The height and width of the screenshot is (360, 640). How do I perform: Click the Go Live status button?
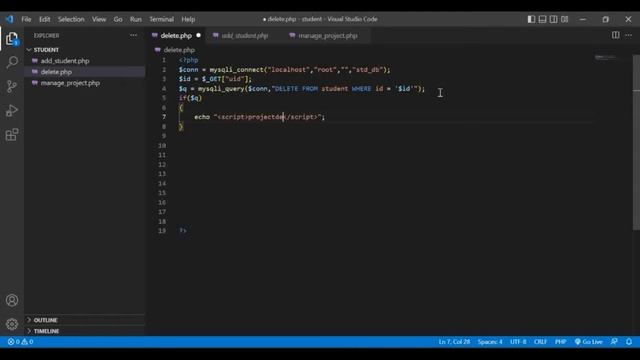(x=589, y=342)
